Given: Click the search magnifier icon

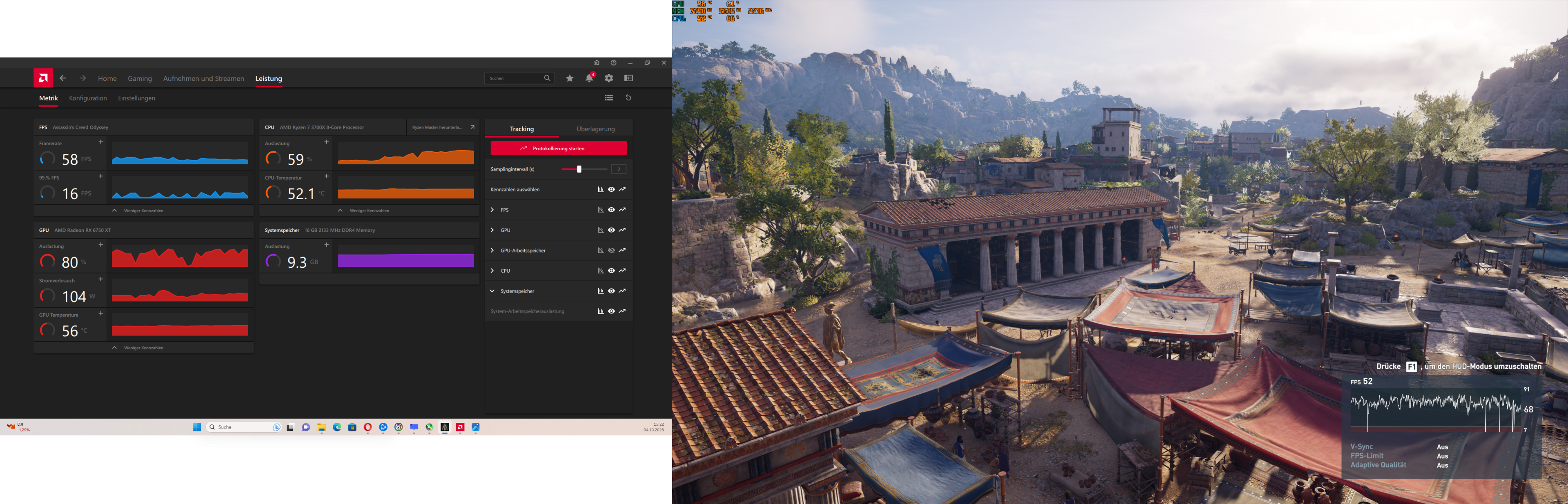Looking at the screenshot, I should [x=547, y=78].
